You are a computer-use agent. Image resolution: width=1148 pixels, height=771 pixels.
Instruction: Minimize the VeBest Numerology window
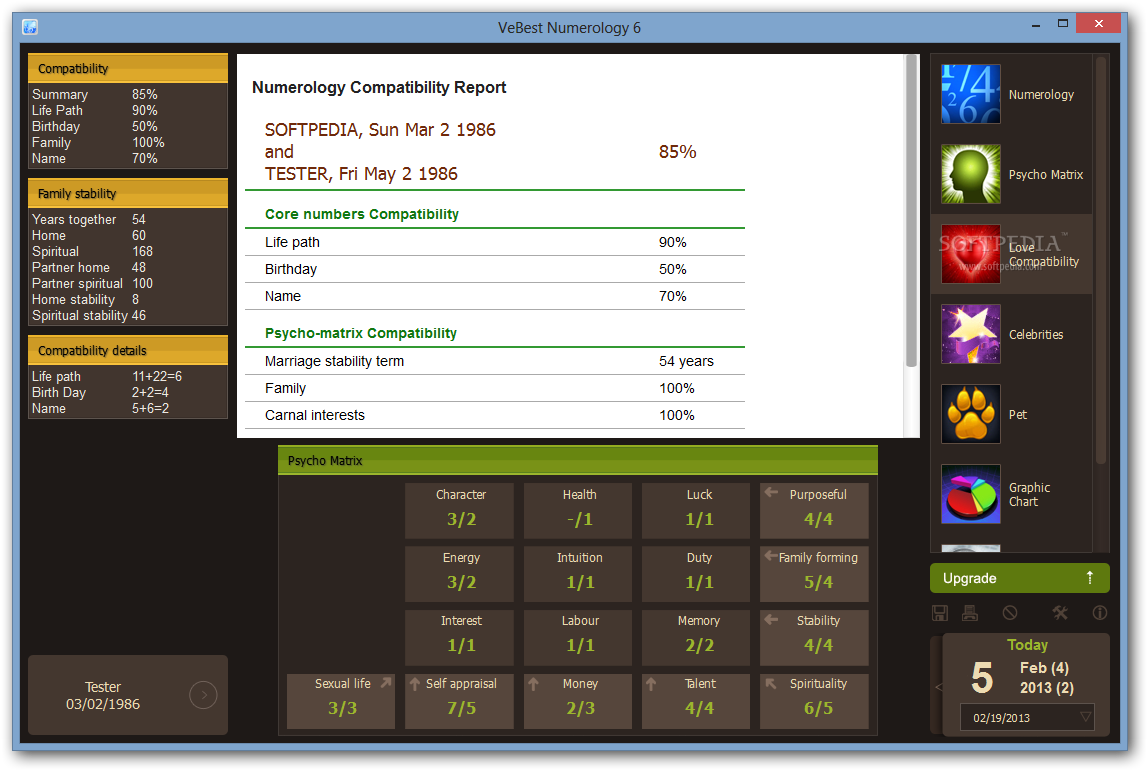coord(1035,25)
